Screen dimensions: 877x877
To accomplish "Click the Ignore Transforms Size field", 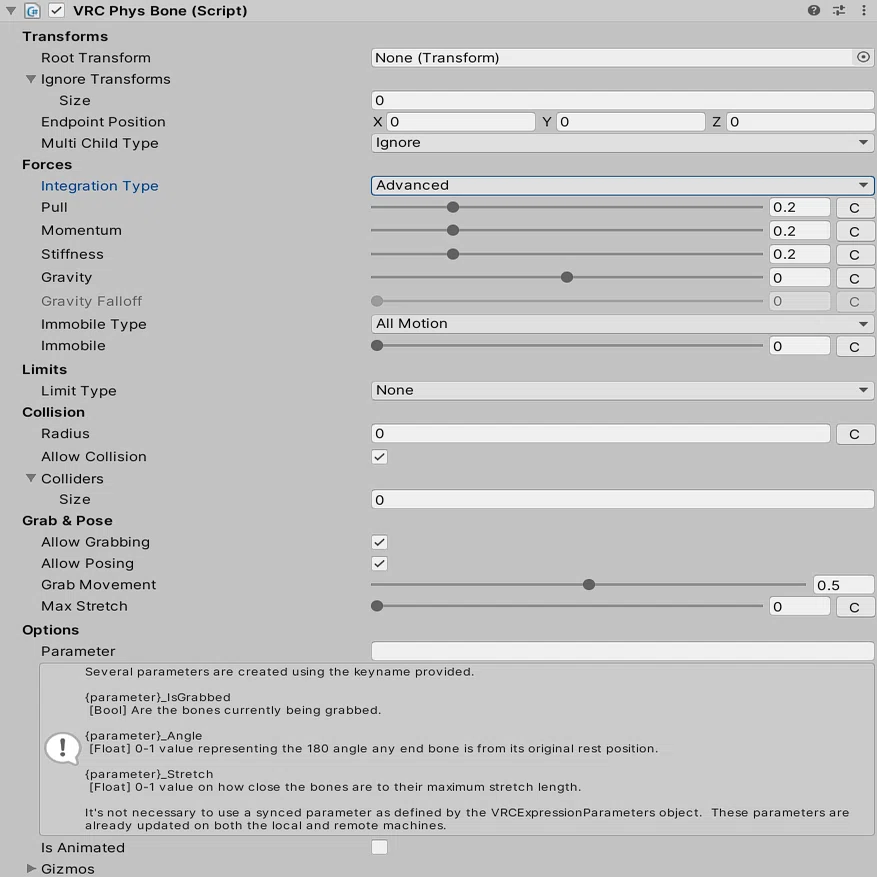I will [622, 100].
